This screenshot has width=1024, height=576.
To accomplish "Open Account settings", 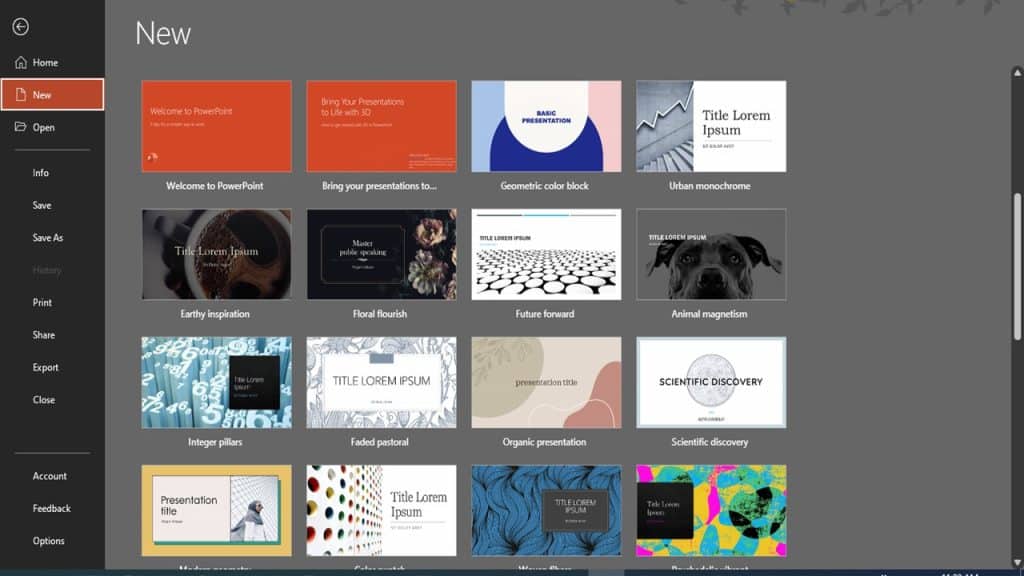I will click(48, 476).
